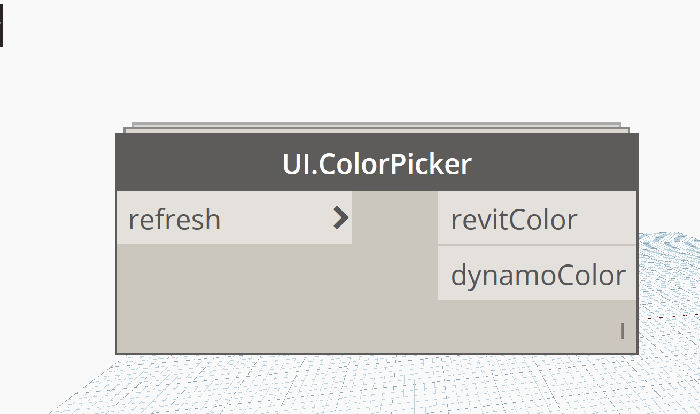
Task: Click the refresh input port label
Action: point(175,219)
